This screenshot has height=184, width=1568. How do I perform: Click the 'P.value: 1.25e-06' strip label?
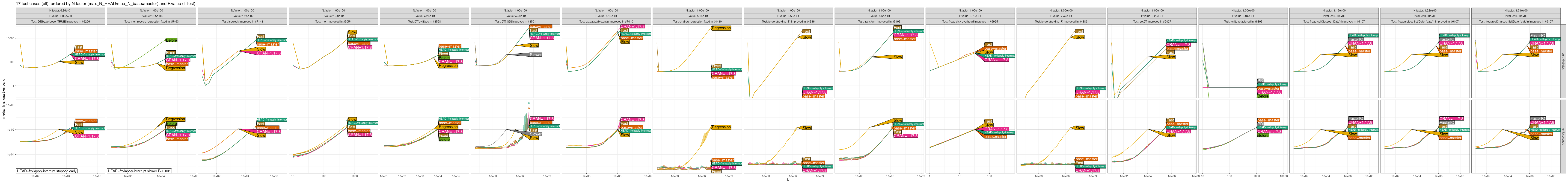(151, 16)
